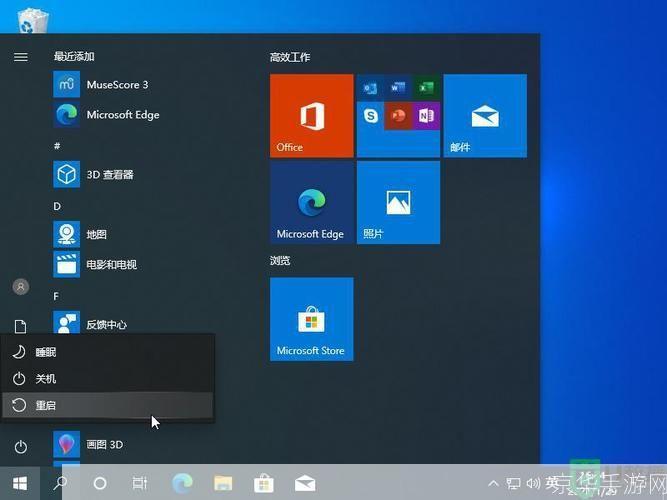Click the # letter group header

coord(57,146)
